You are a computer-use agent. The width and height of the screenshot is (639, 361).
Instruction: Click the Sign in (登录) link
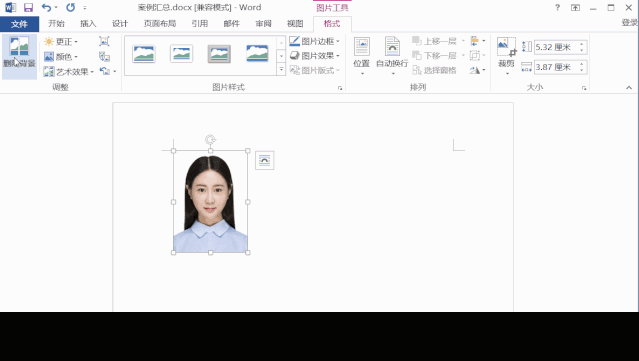click(x=630, y=22)
